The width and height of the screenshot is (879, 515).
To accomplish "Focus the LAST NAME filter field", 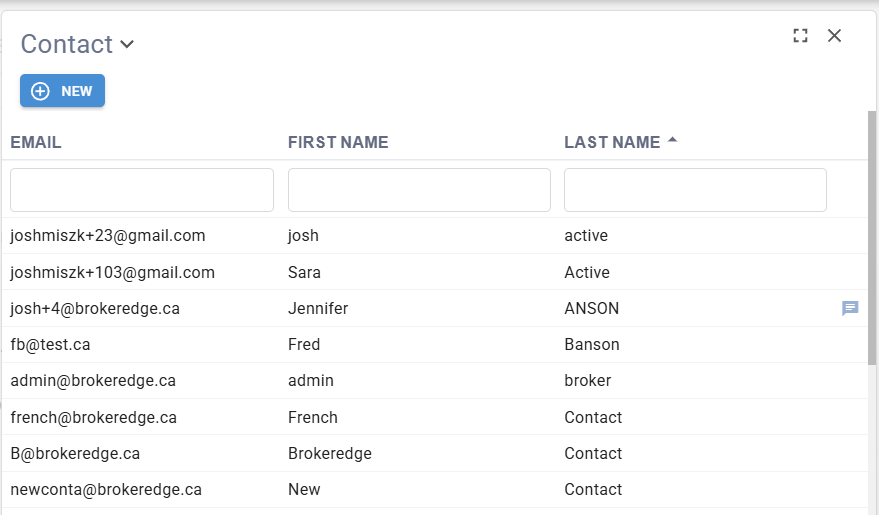I will [x=695, y=190].
